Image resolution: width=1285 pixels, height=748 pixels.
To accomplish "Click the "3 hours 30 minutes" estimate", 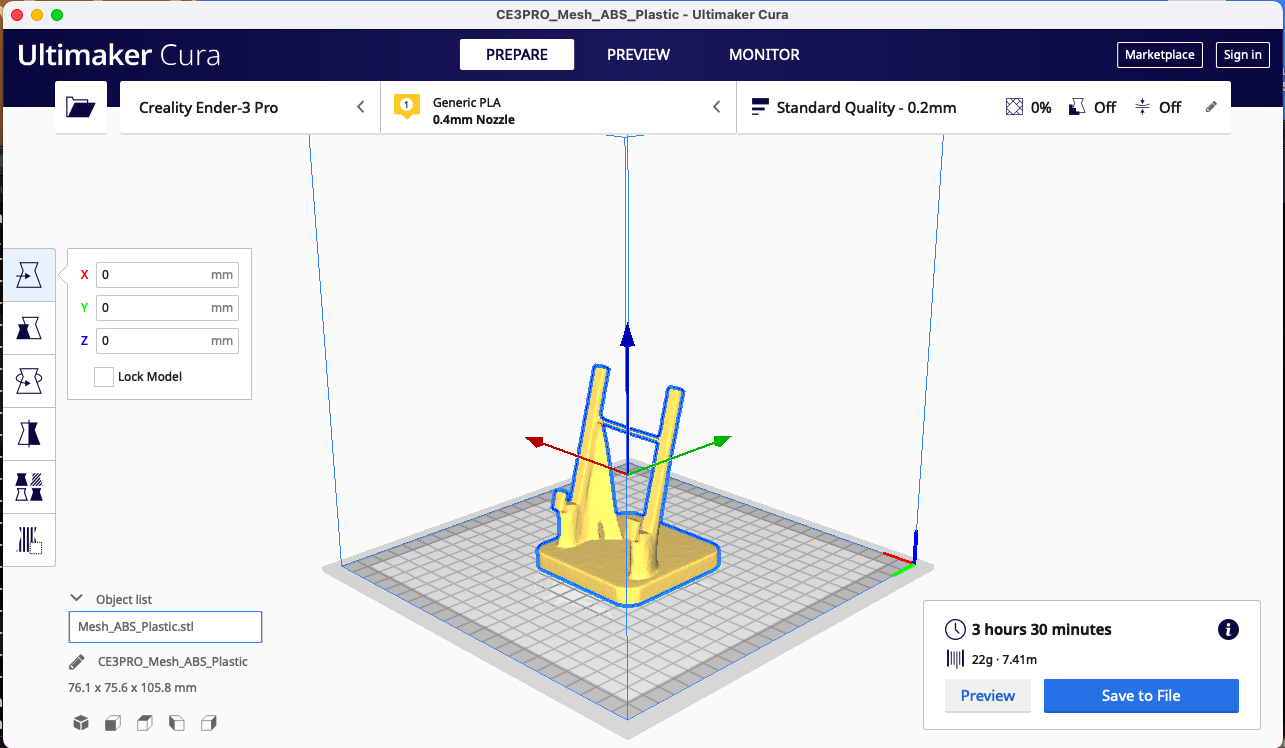I will [x=1042, y=630].
